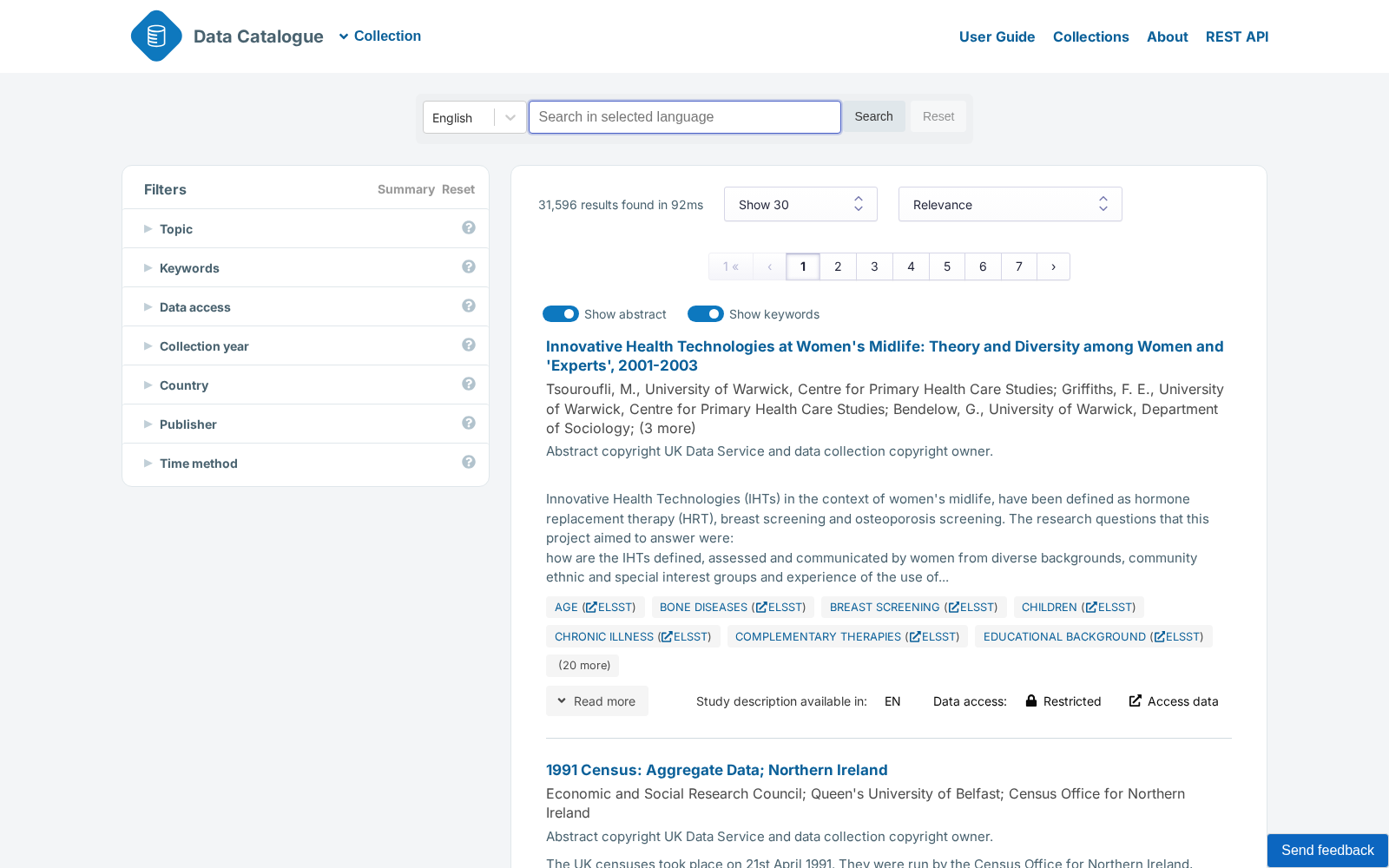Select results page 4
The height and width of the screenshot is (868, 1389).
(x=911, y=266)
